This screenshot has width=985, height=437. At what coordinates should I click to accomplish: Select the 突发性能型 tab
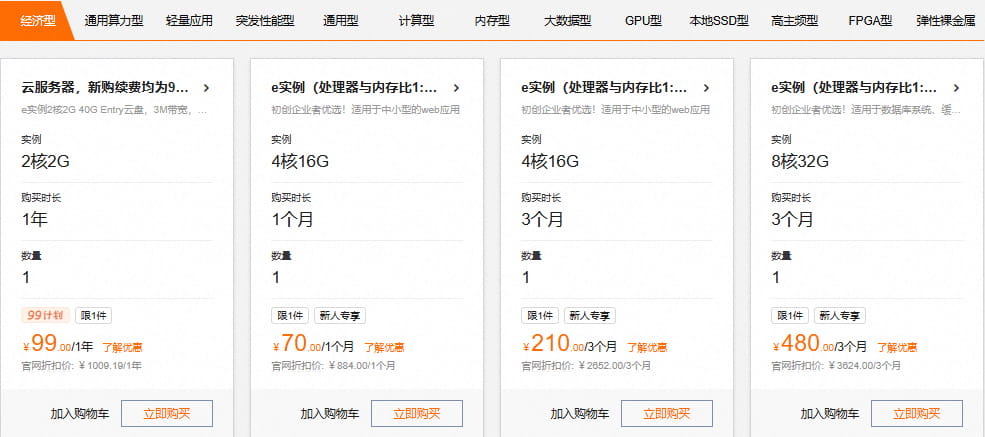(x=265, y=20)
